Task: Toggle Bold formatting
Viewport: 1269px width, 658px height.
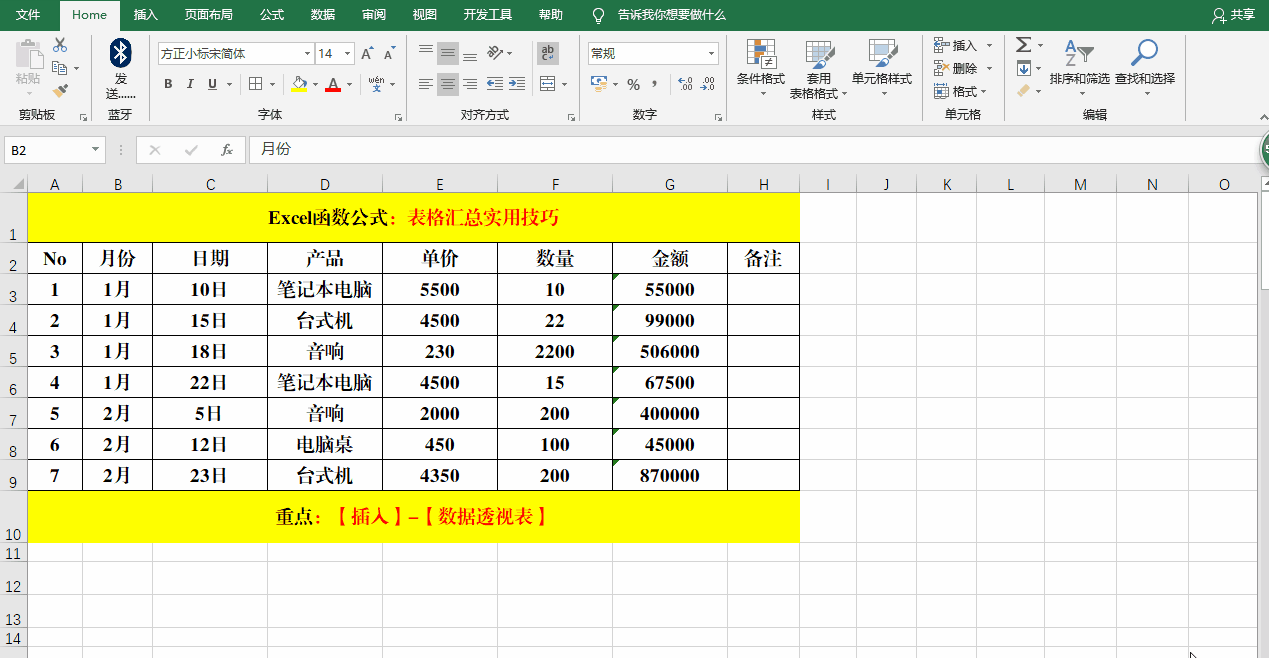Action: pyautogui.click(x=168, y=84)
